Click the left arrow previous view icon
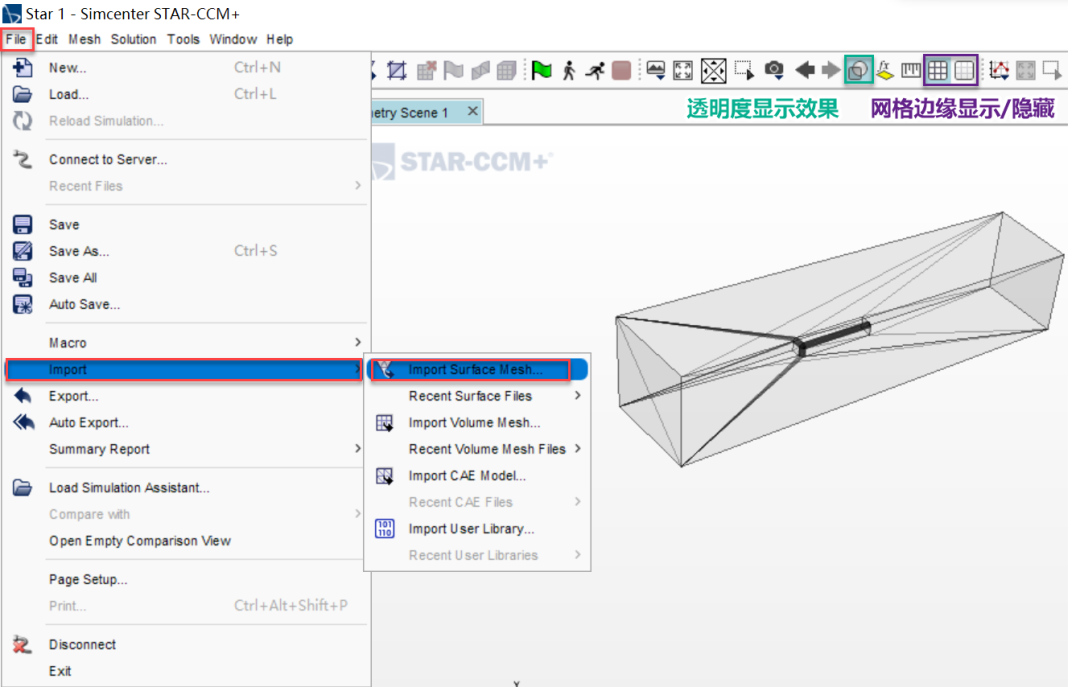 pos(804,70)
